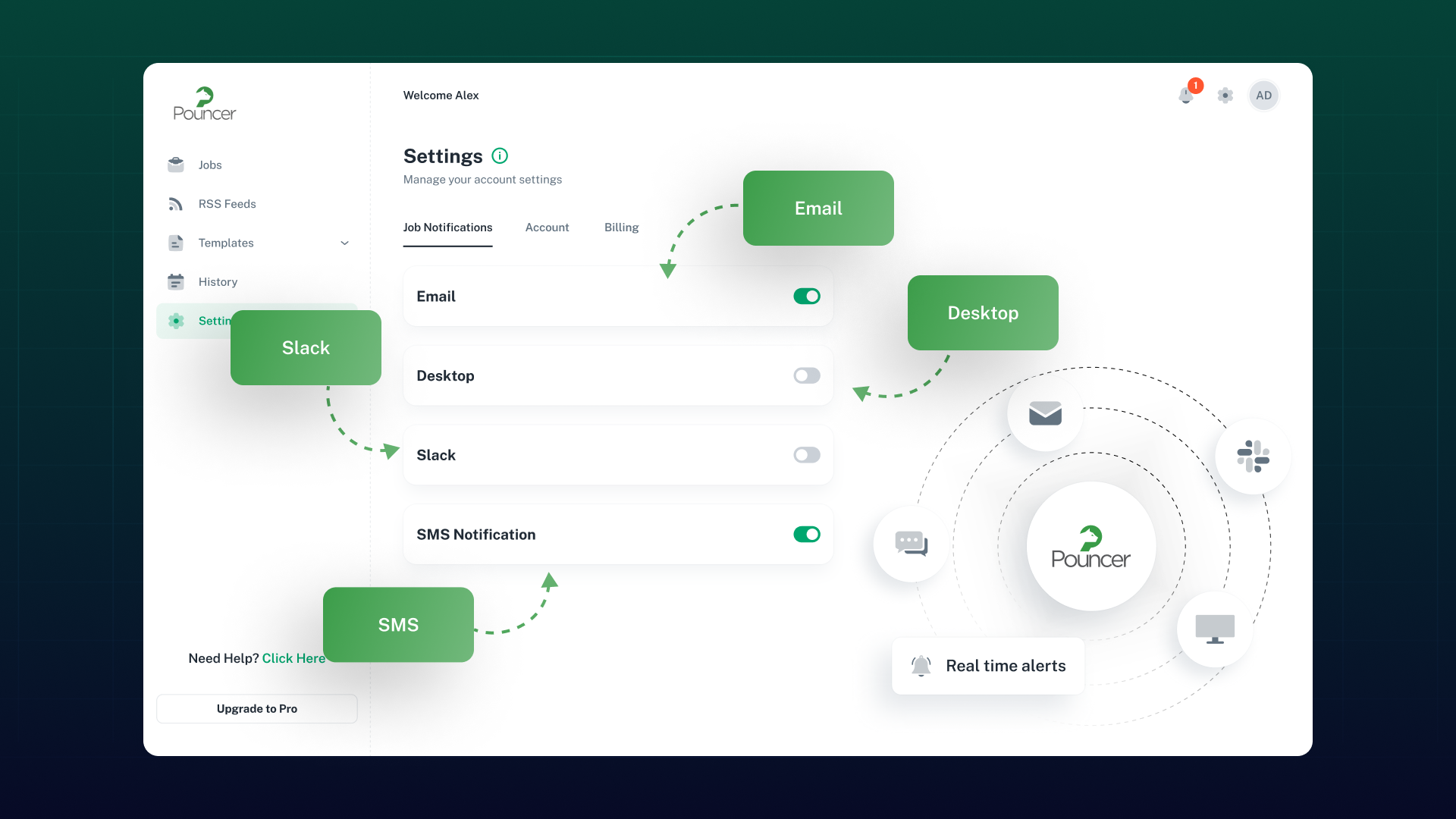Click the Pouncer logo in the sidebar
1456x819 pixels.
pyautogui.click(x=203, y=102)
